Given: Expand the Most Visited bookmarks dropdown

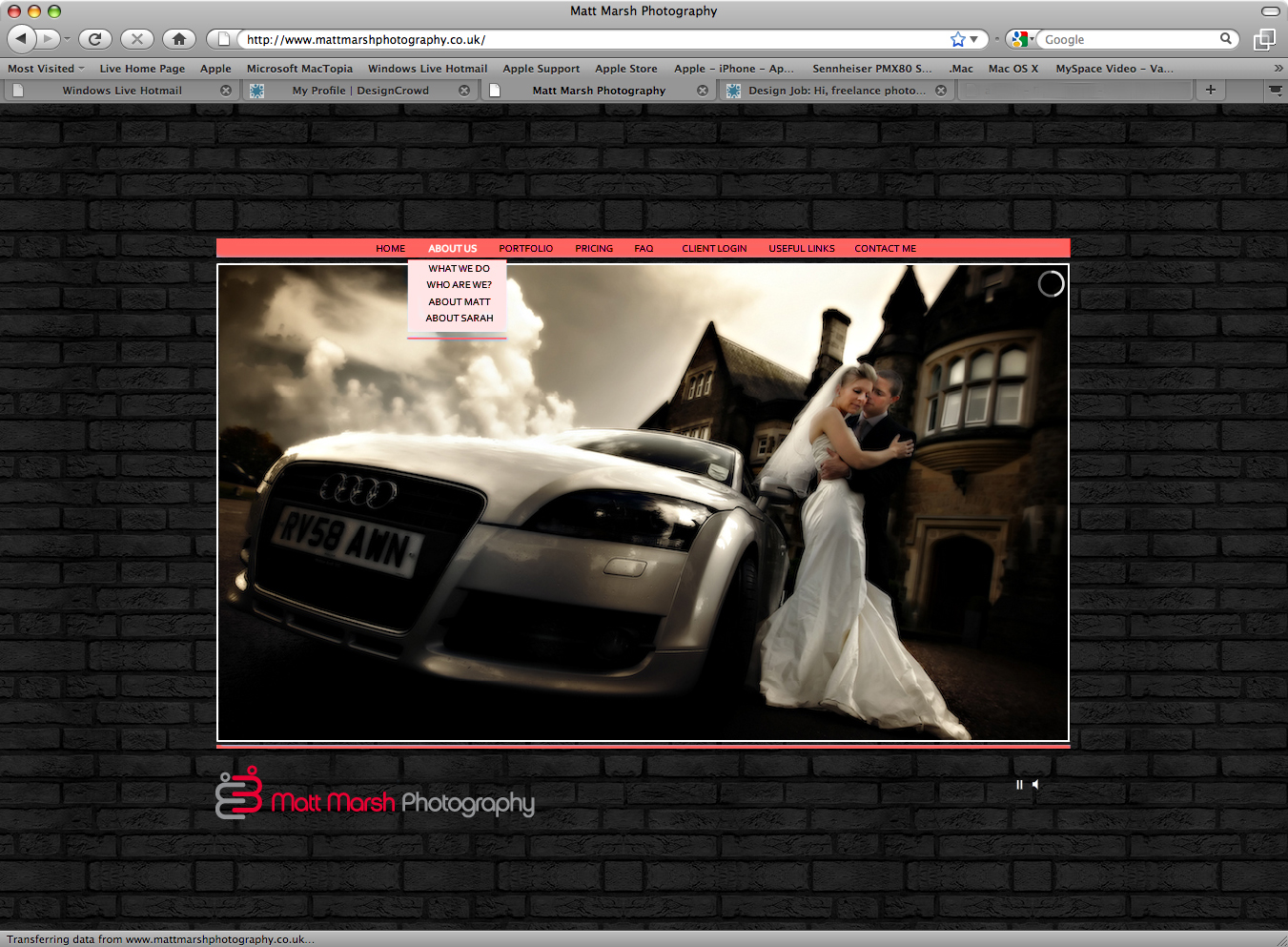Looking at the screenshot, I should click(x=45, y=68).
